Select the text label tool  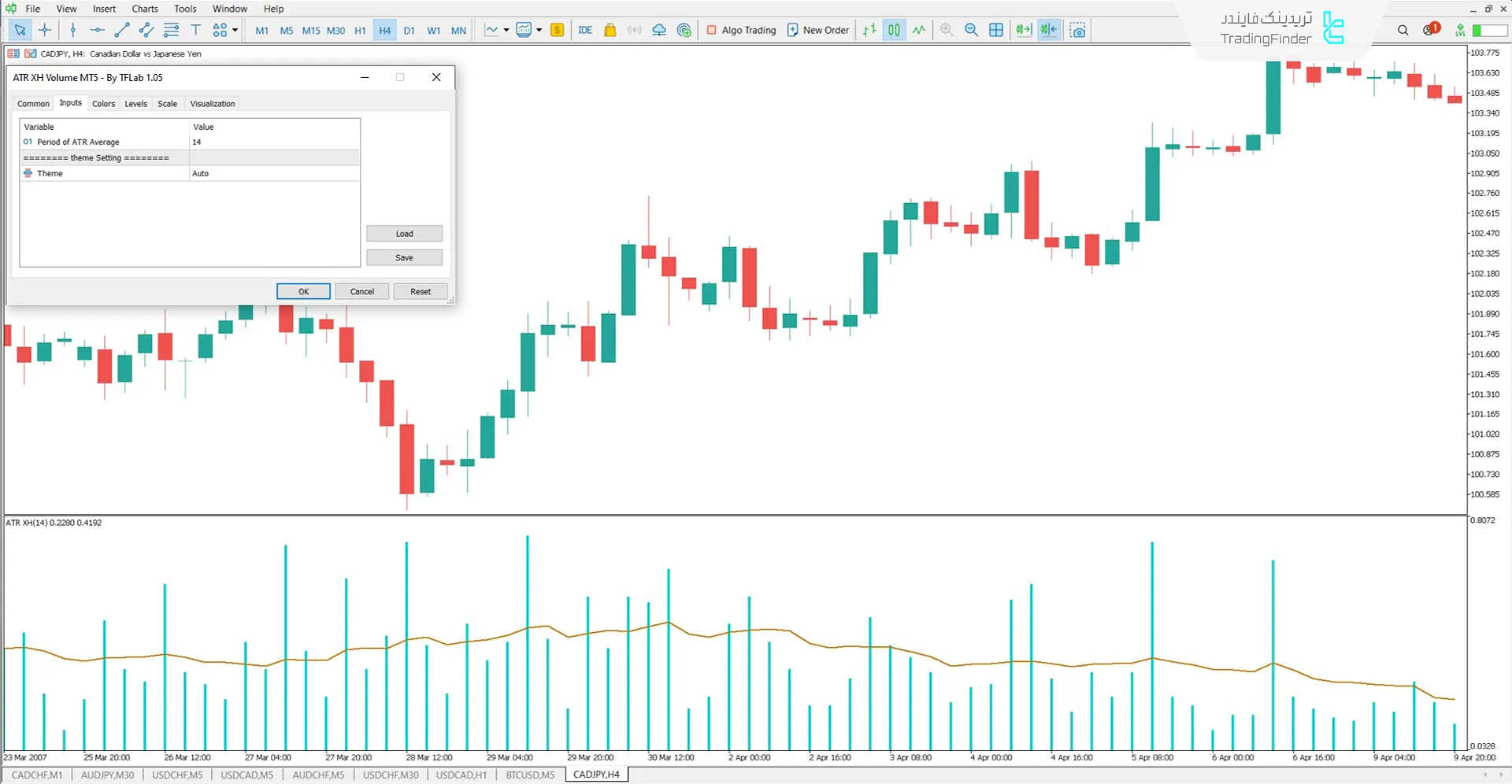(195, 30)
